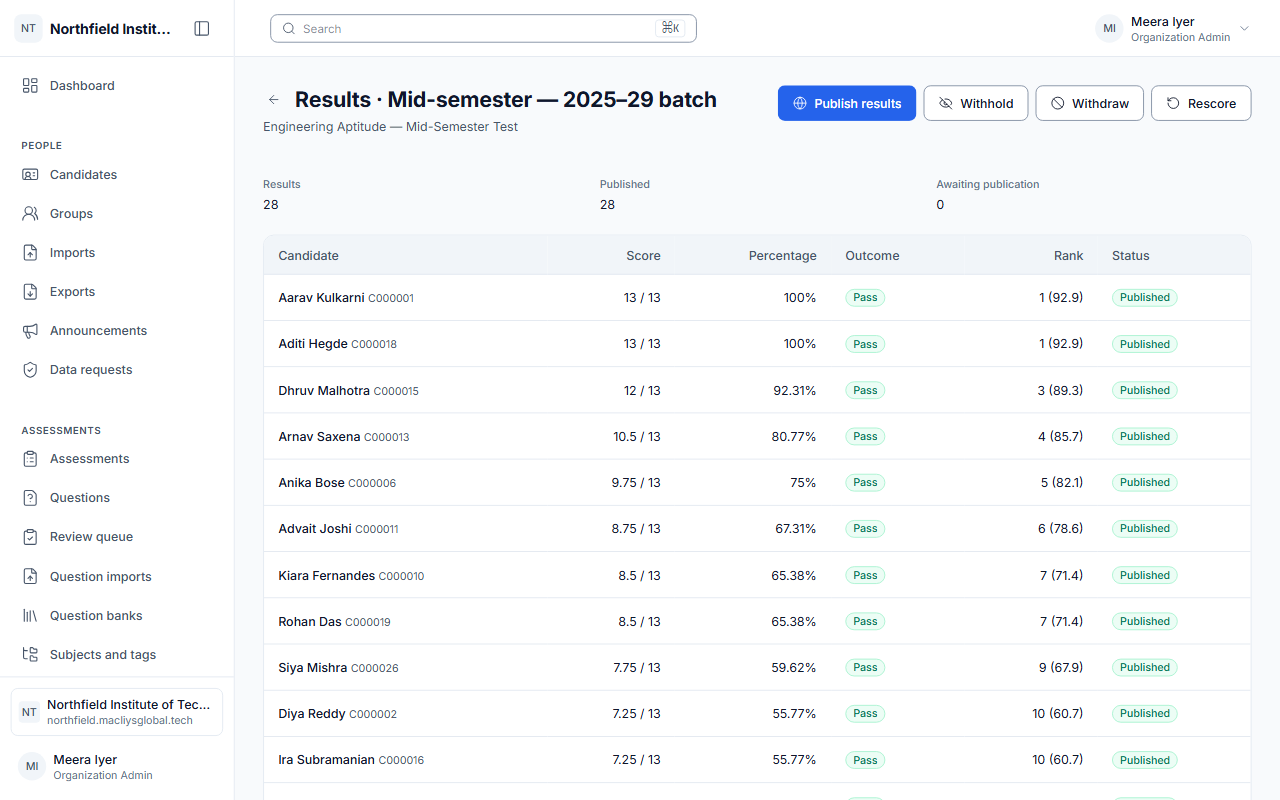Click the ⌘K shortcut badge
This screenshot has width=1280, height=800.
[x=670, y=29]
